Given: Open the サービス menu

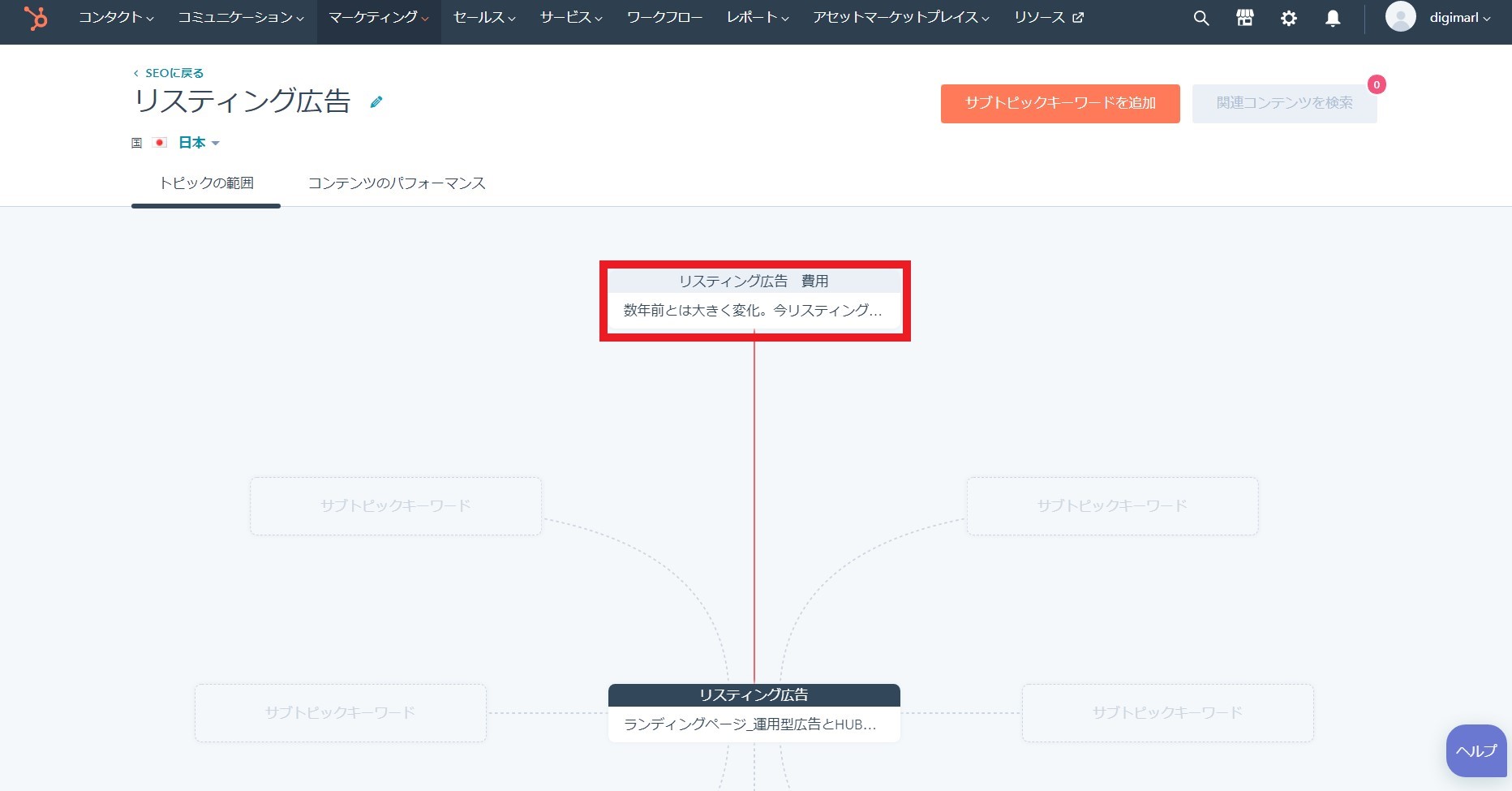Looking at the screenshot, I should tap(571, 18).
